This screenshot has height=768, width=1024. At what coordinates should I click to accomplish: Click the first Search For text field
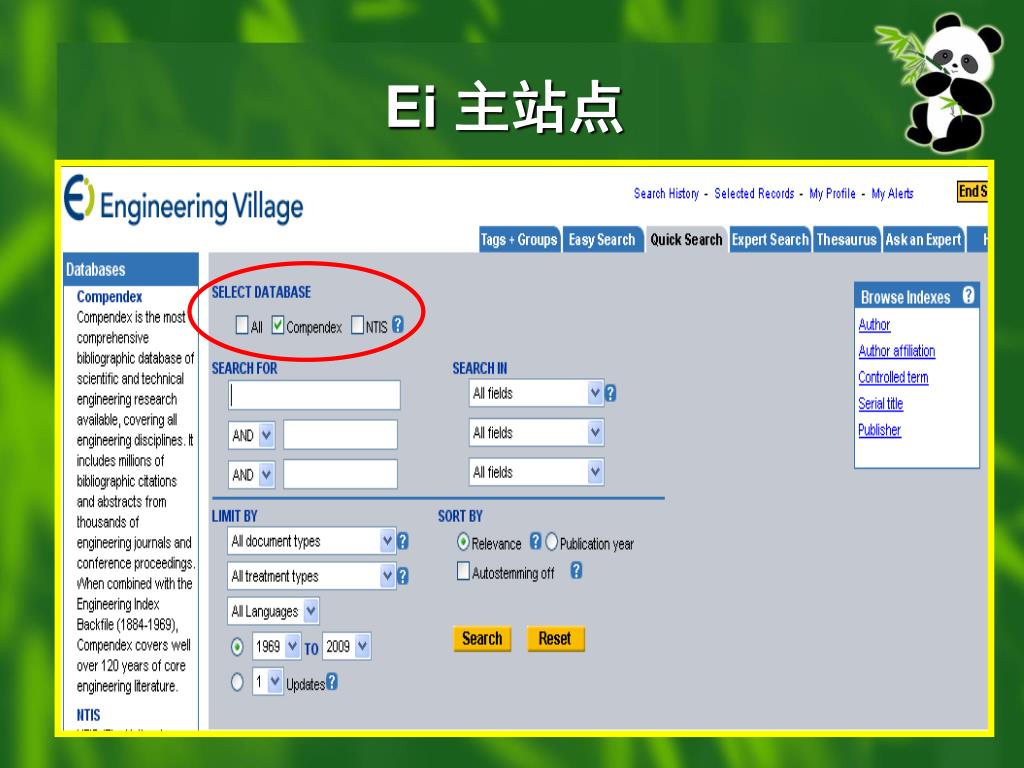314,395
